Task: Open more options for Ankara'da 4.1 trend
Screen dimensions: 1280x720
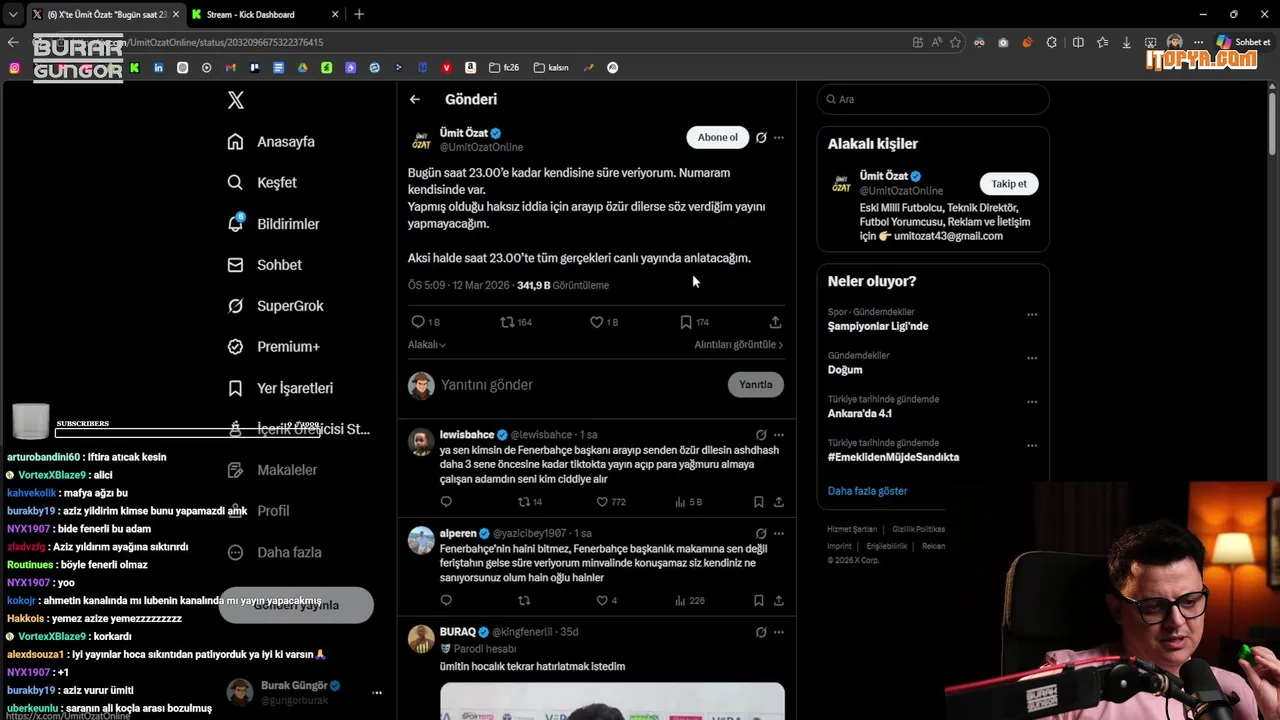Action: click(x=1032, y=402)
